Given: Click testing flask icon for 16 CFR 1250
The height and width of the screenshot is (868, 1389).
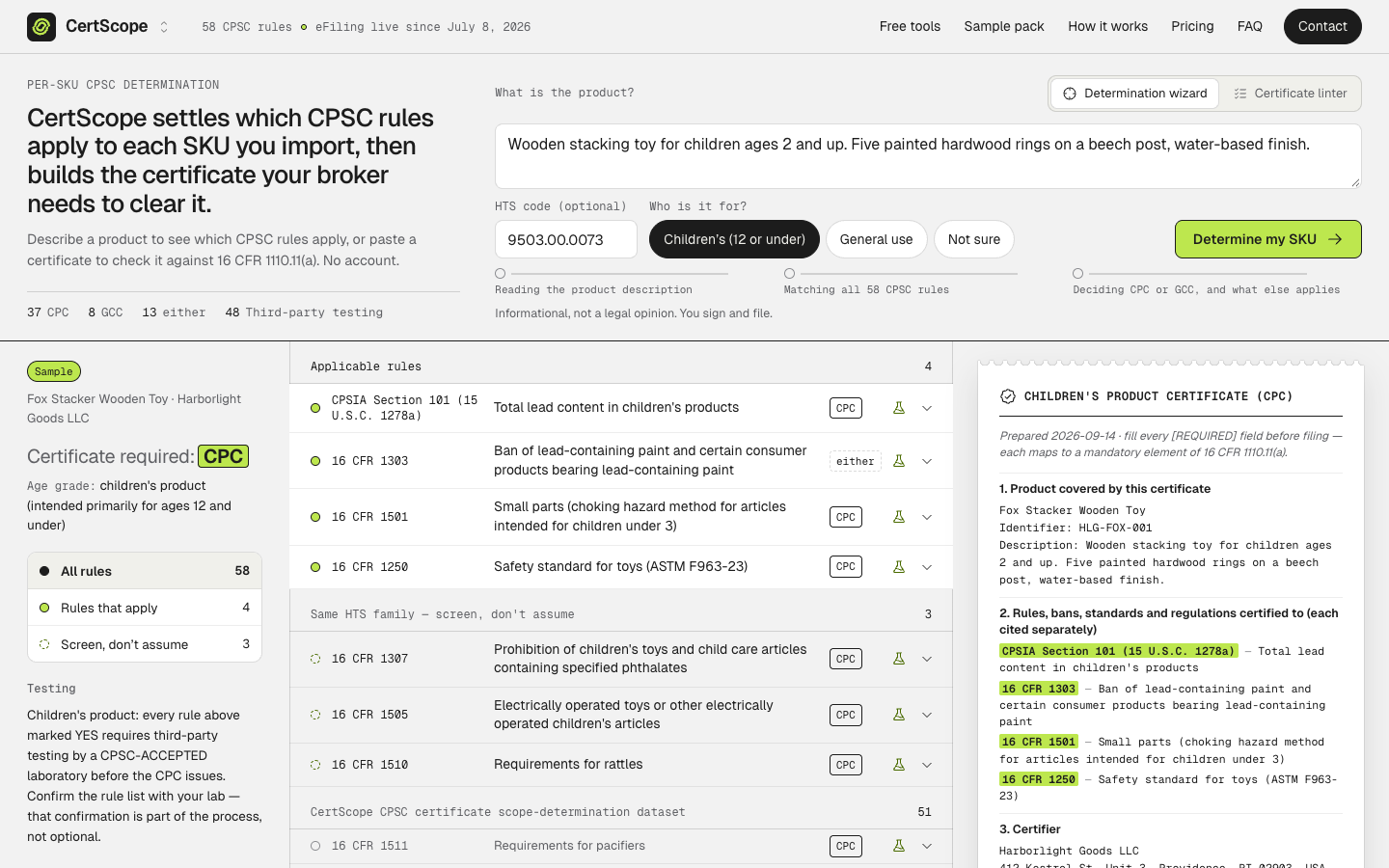Looking at the screenshot, I should (899, 567).
